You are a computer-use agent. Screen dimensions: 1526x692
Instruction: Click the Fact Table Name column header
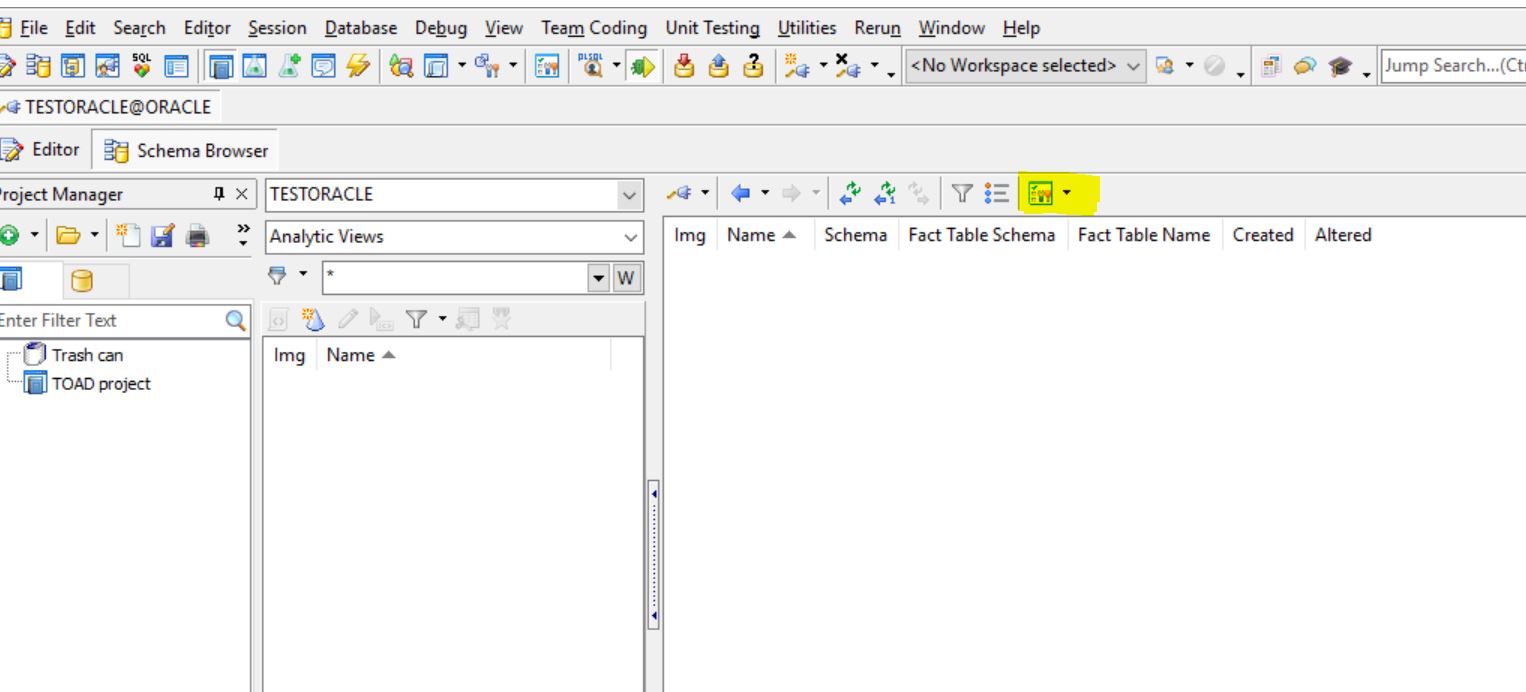click(1144, 235)
